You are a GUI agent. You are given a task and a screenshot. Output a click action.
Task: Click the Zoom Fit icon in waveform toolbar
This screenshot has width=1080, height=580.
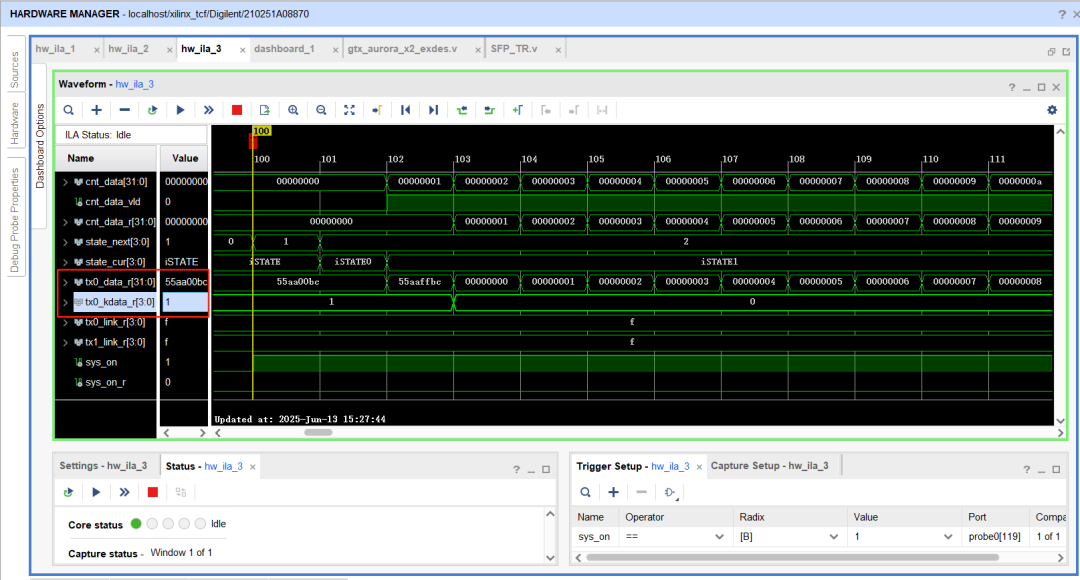[x=348, y=110]
